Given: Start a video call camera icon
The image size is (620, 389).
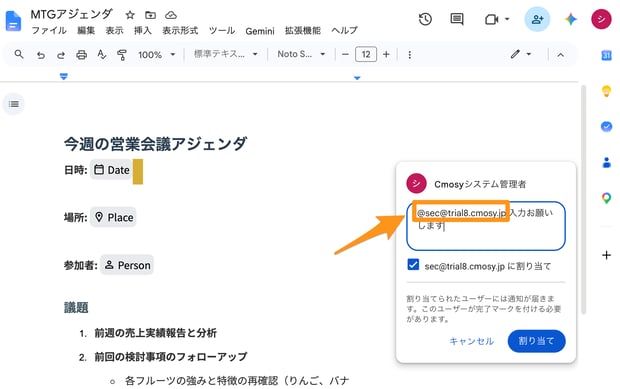Looking at the screenshot, I should click(x=491, y=19).
